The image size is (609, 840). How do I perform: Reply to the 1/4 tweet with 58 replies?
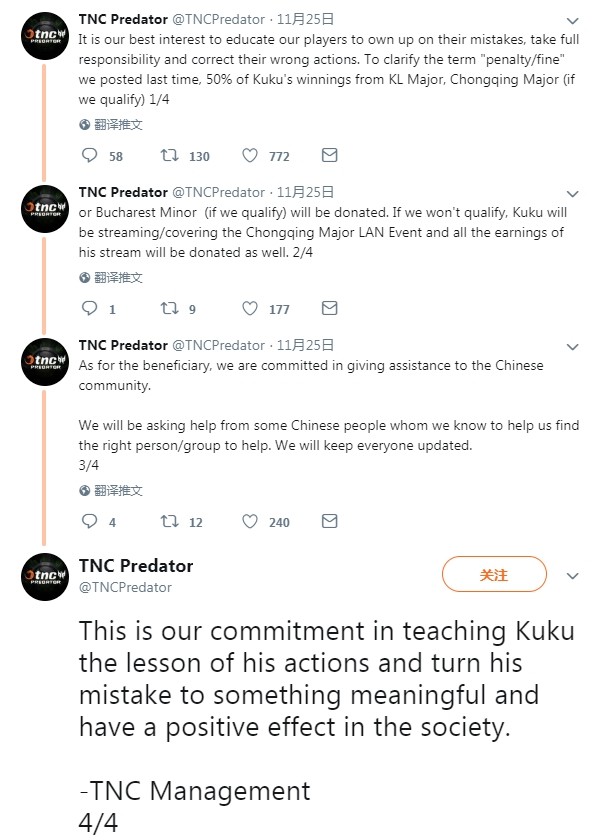click(x=89, y=156)
